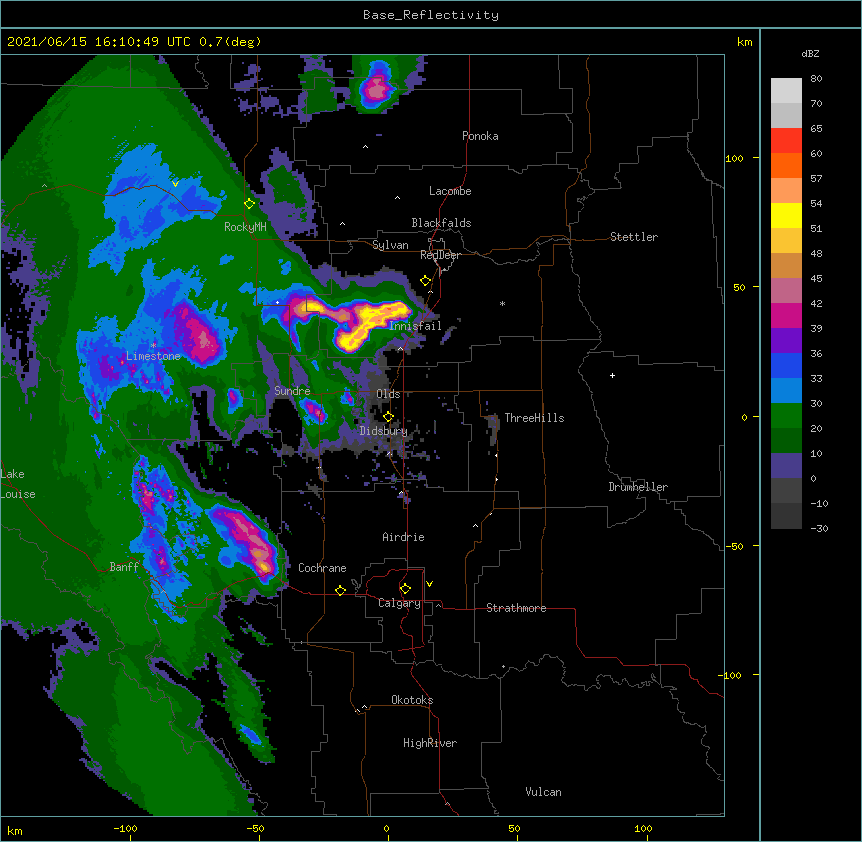Click the yellow V marker northwest of RockyMH

pos(175,184)
